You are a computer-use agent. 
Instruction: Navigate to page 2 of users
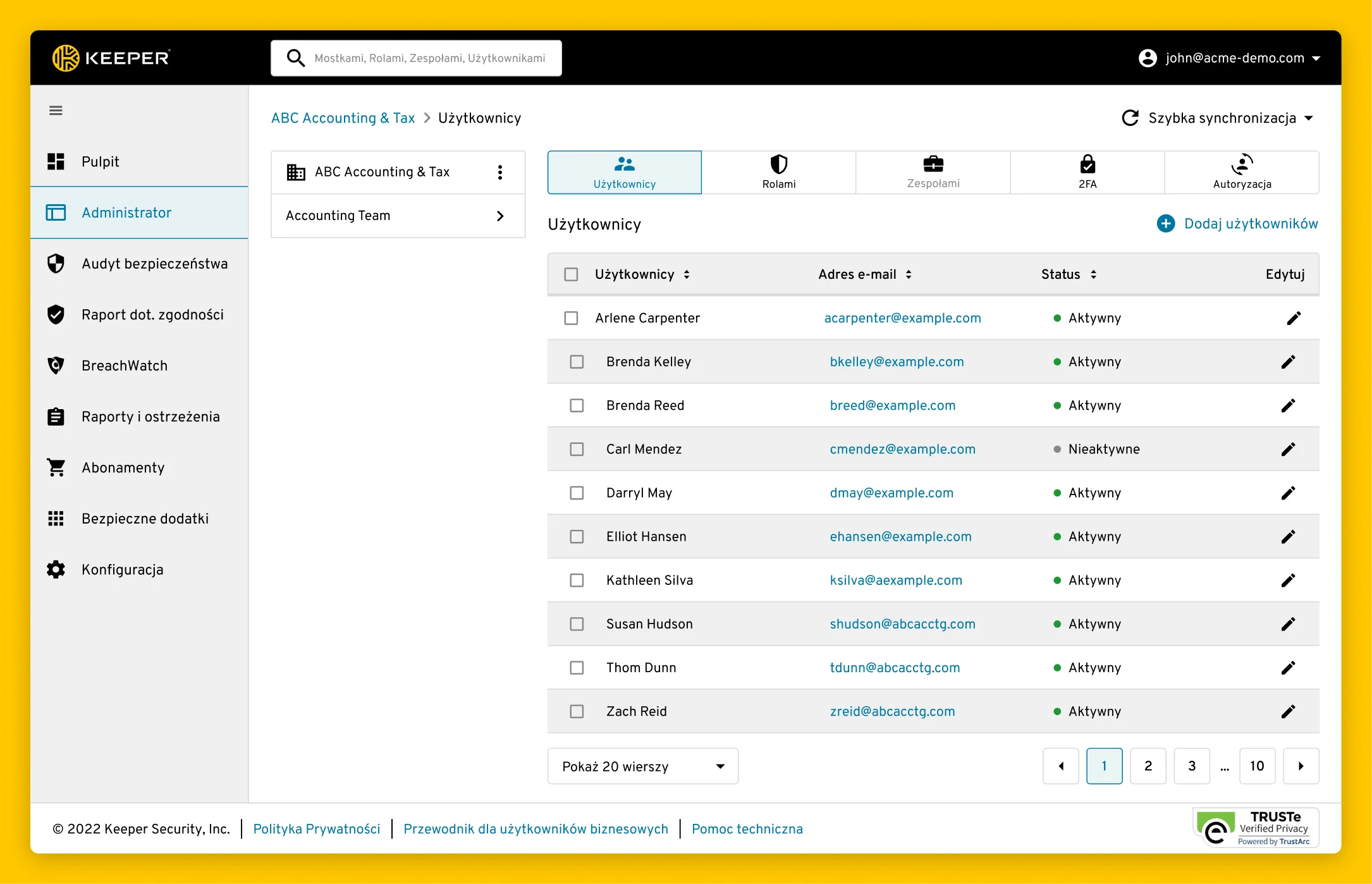click(x=1148, y=766)
